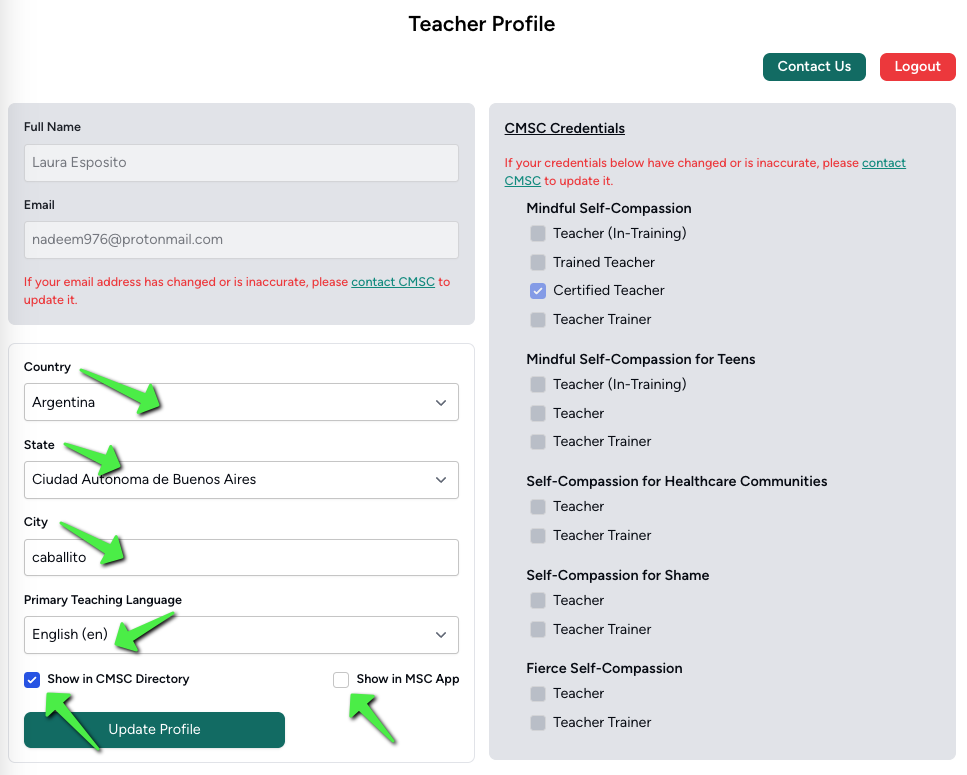Open language dropdown showing English (en)
Viewport: 967px width, 775px height.
241,634
